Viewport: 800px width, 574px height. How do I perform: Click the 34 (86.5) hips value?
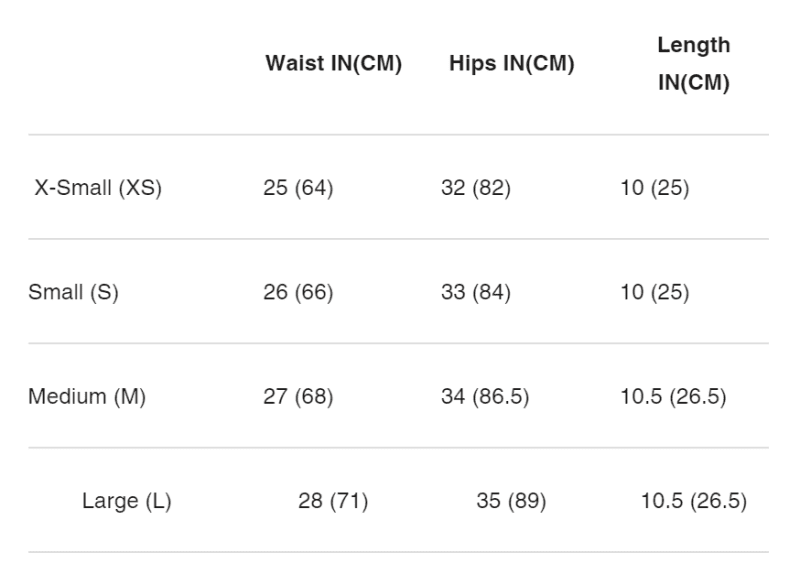pos(485,396)
